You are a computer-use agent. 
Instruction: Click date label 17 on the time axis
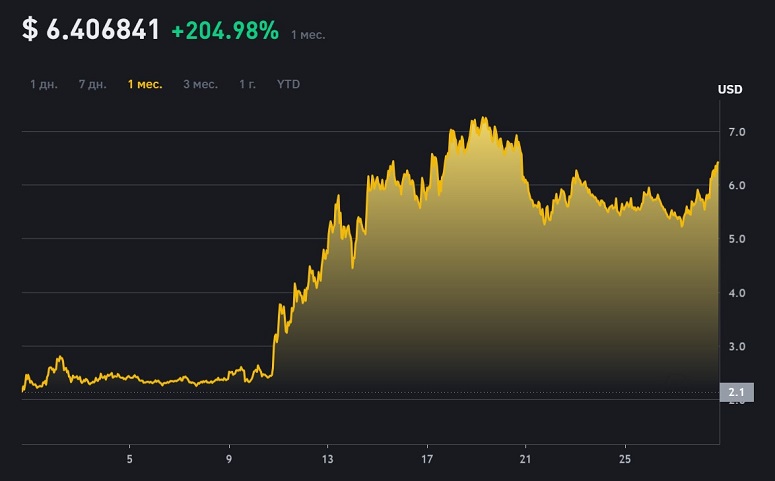pos(427,459)
